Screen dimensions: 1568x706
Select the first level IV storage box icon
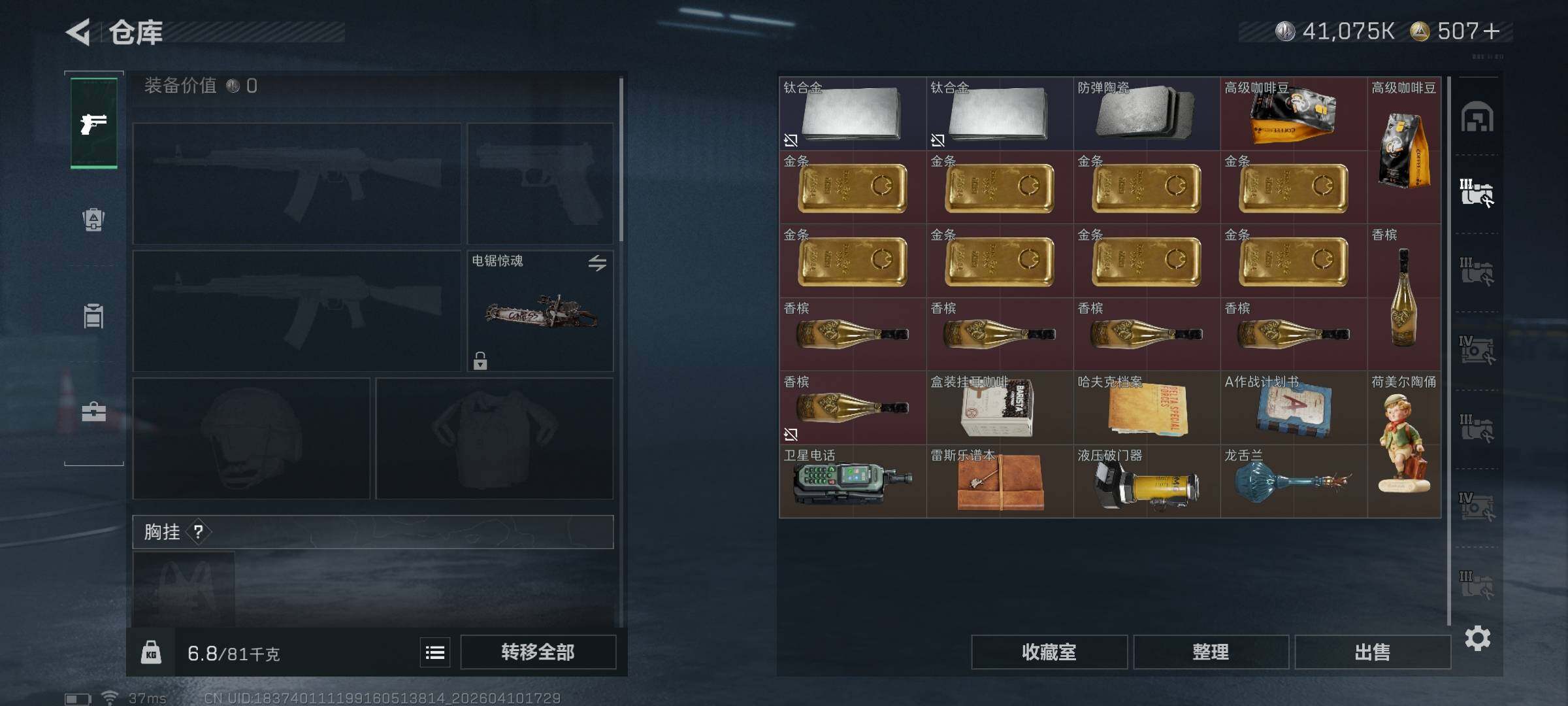tap(1477, 350)
